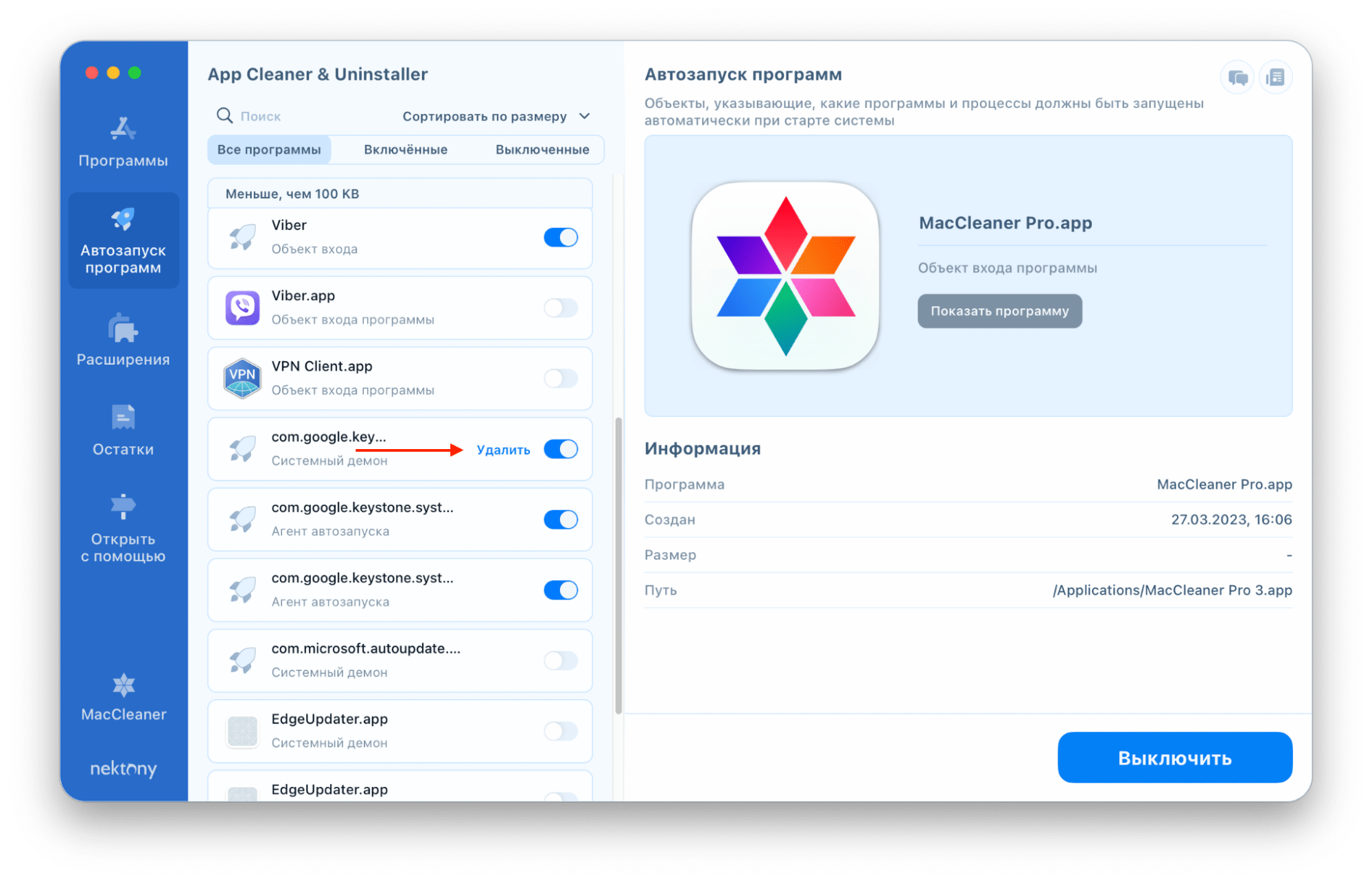Select the Viber.app list row

pyautogui.click(x=400, y=308)
